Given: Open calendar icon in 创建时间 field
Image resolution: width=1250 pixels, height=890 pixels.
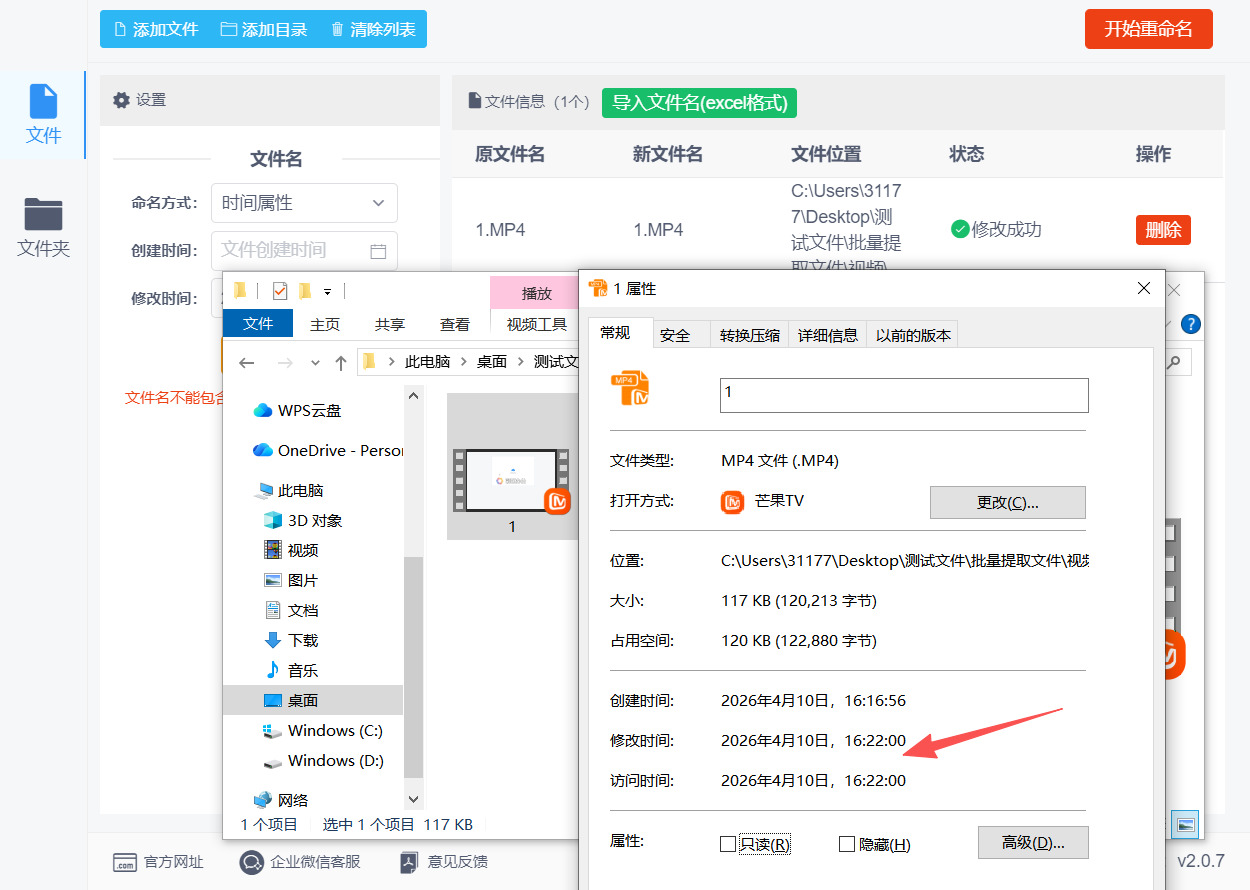Looking at the screenshot, I should 378,251.
